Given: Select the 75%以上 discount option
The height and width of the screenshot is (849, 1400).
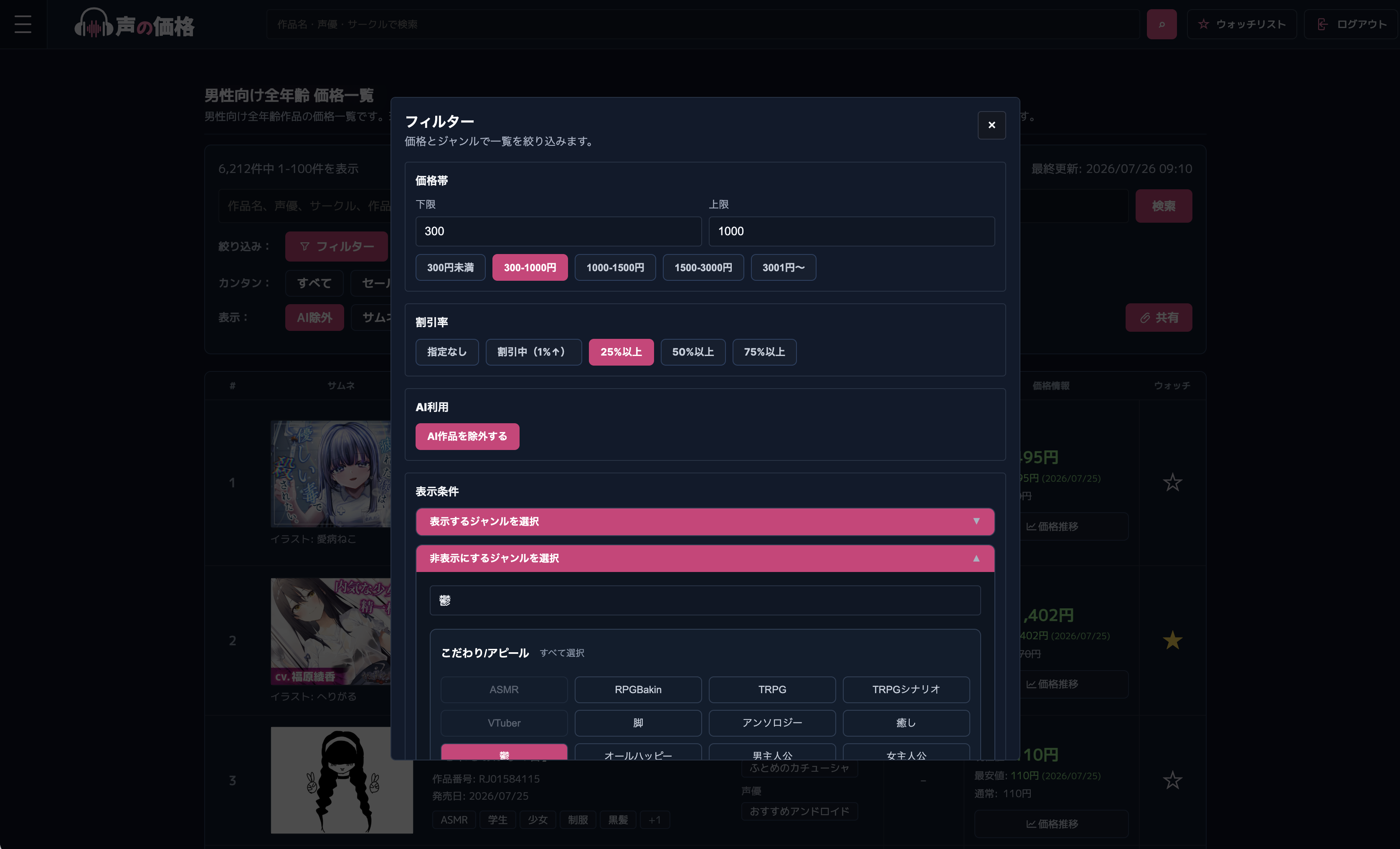Looking at the screenshot, I should click(764, 352).
